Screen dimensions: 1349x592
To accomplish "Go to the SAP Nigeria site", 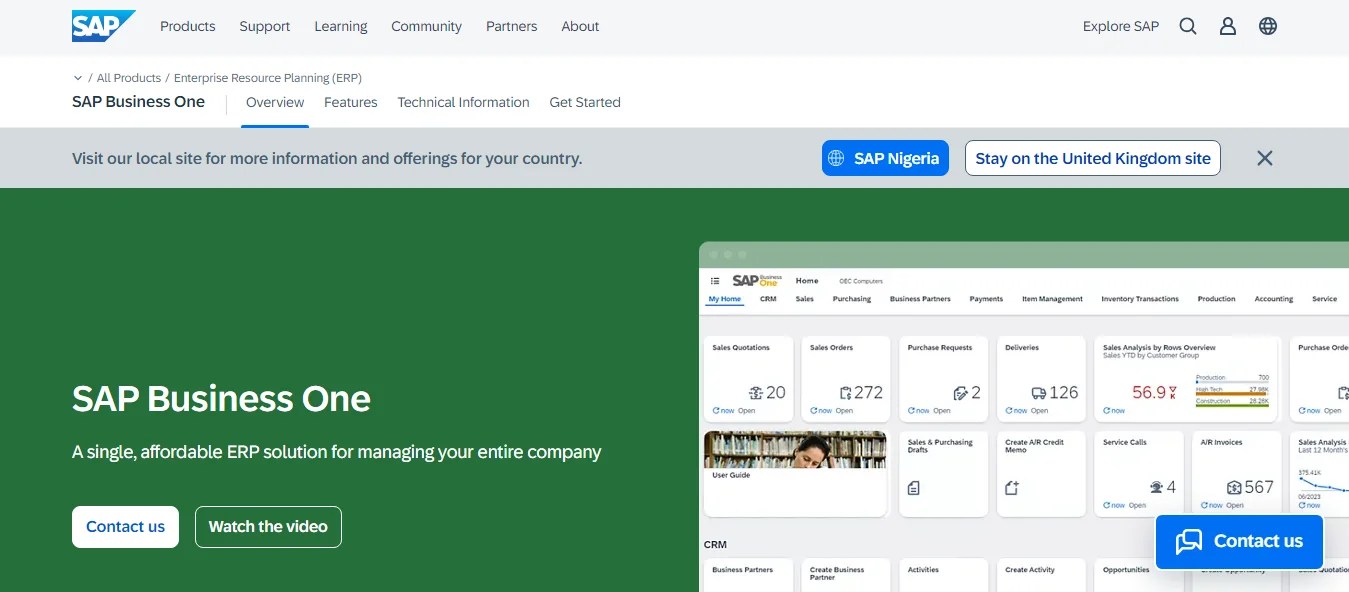I will click(x=885, y=158).
